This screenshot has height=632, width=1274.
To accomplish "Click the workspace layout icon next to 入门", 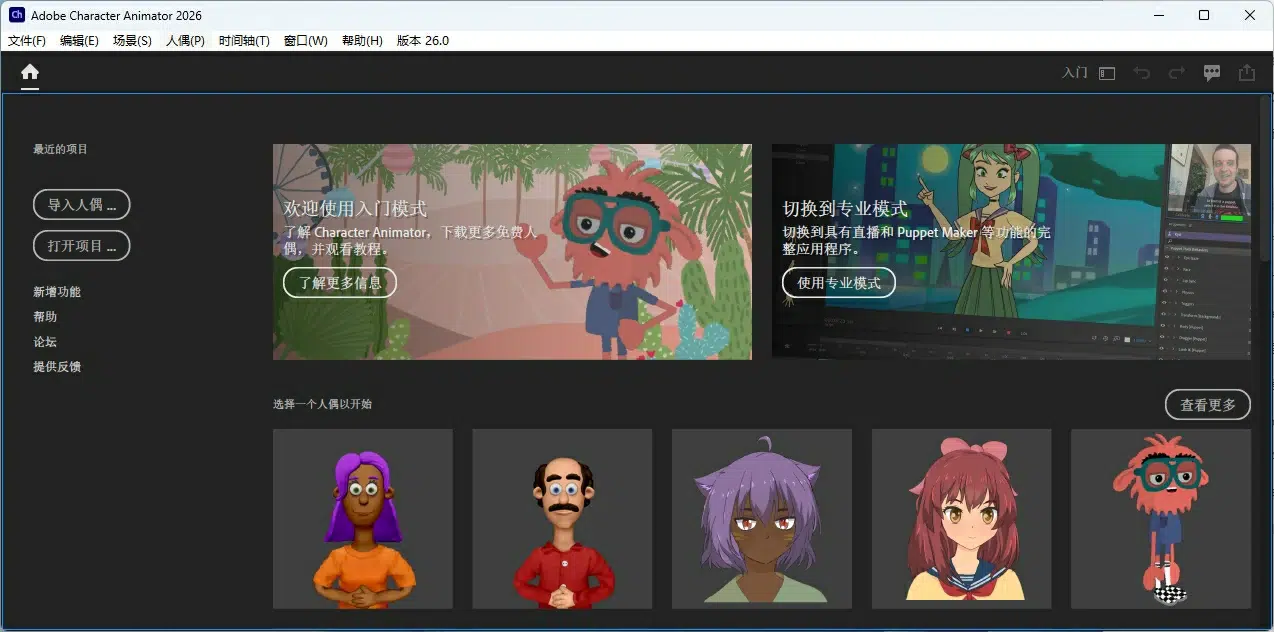I will pos(1106,72).
